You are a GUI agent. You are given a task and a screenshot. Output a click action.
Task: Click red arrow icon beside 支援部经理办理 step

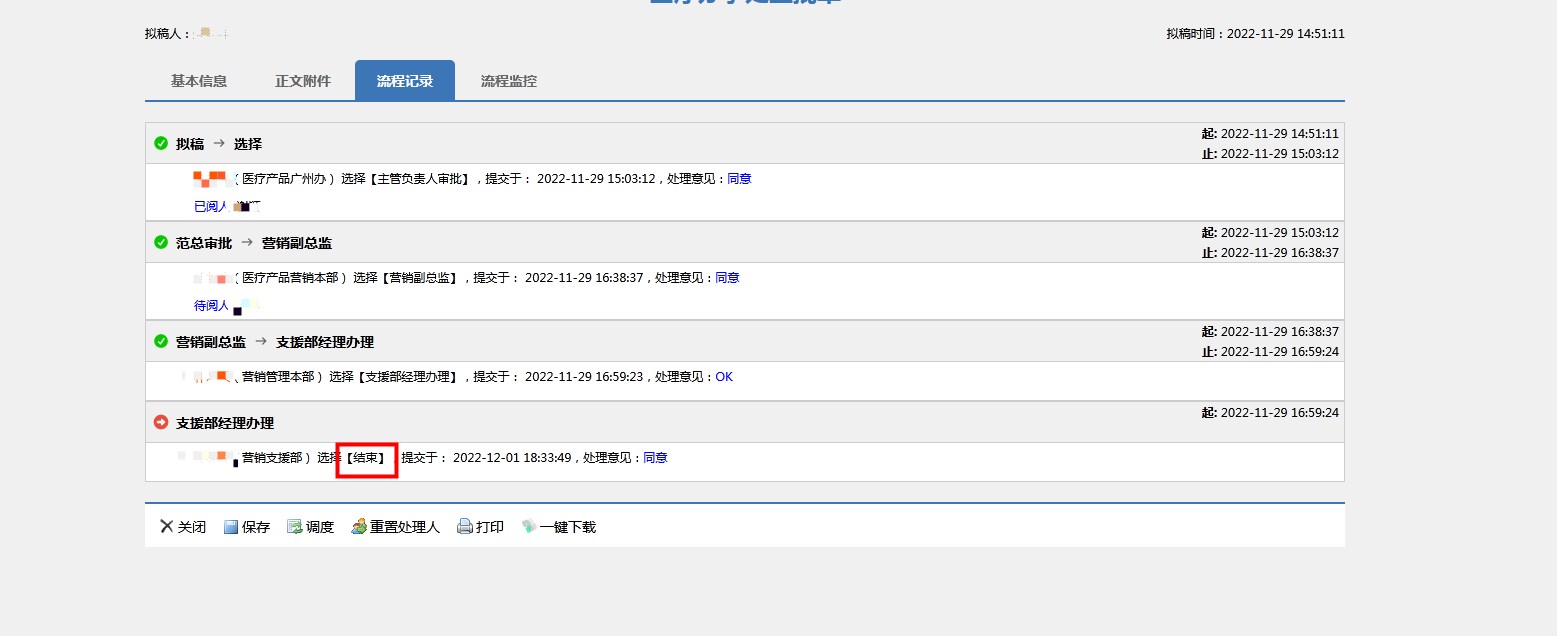coord(161,422)
